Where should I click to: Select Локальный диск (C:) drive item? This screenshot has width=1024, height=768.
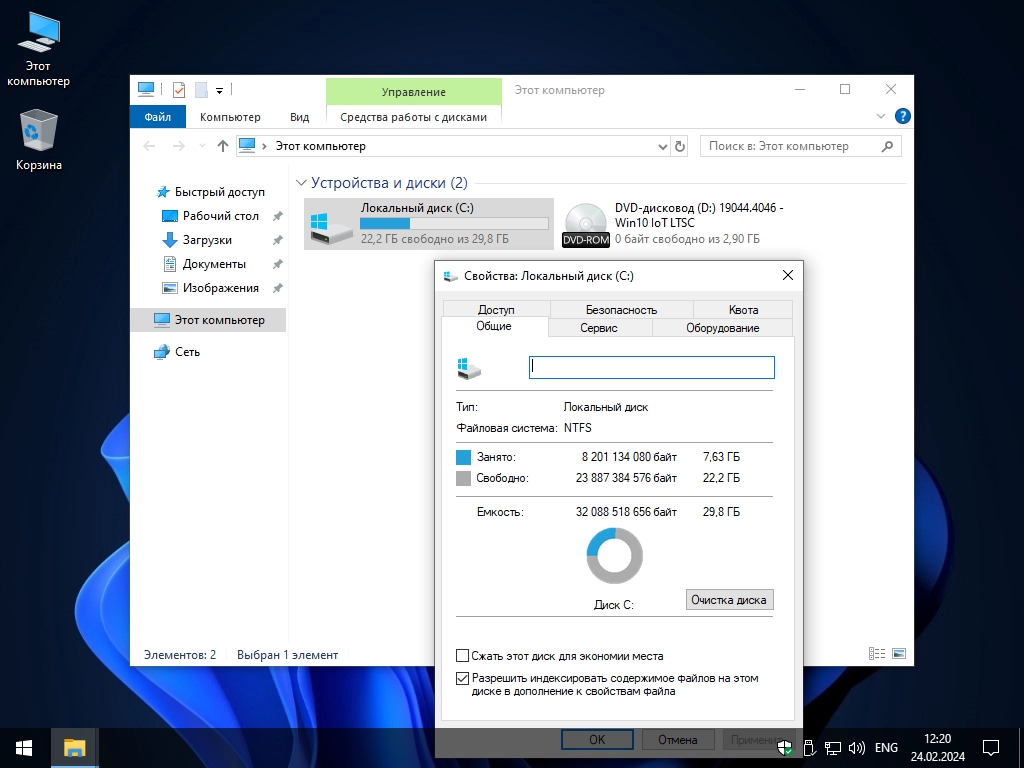pos(429,224)
